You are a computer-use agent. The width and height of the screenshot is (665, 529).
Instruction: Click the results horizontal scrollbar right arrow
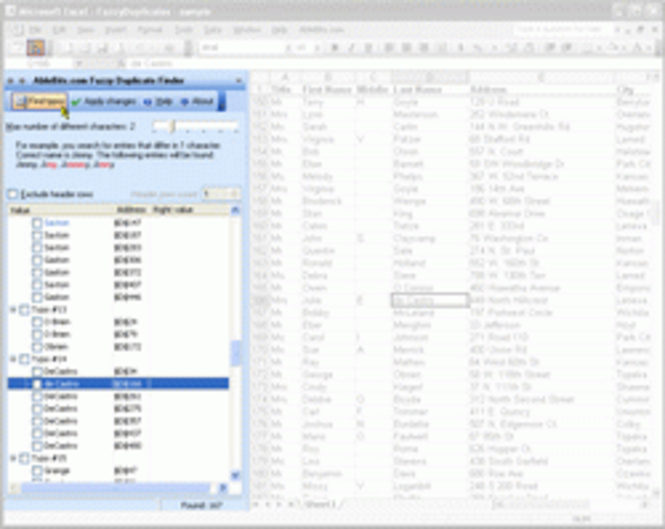[223, 488]
